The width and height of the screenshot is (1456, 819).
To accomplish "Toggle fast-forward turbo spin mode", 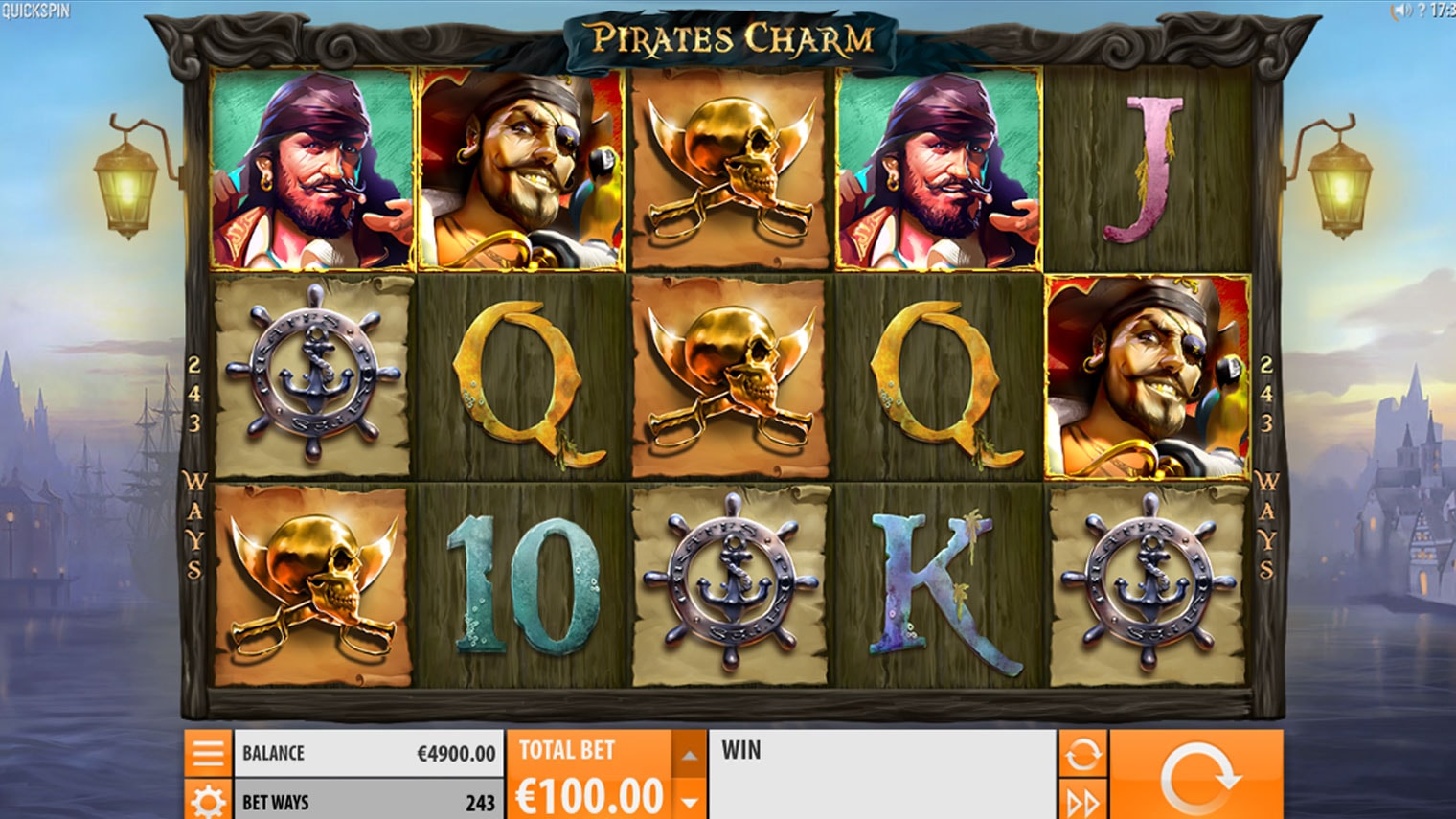I will pyautogui.click(x=1082, y=801).
